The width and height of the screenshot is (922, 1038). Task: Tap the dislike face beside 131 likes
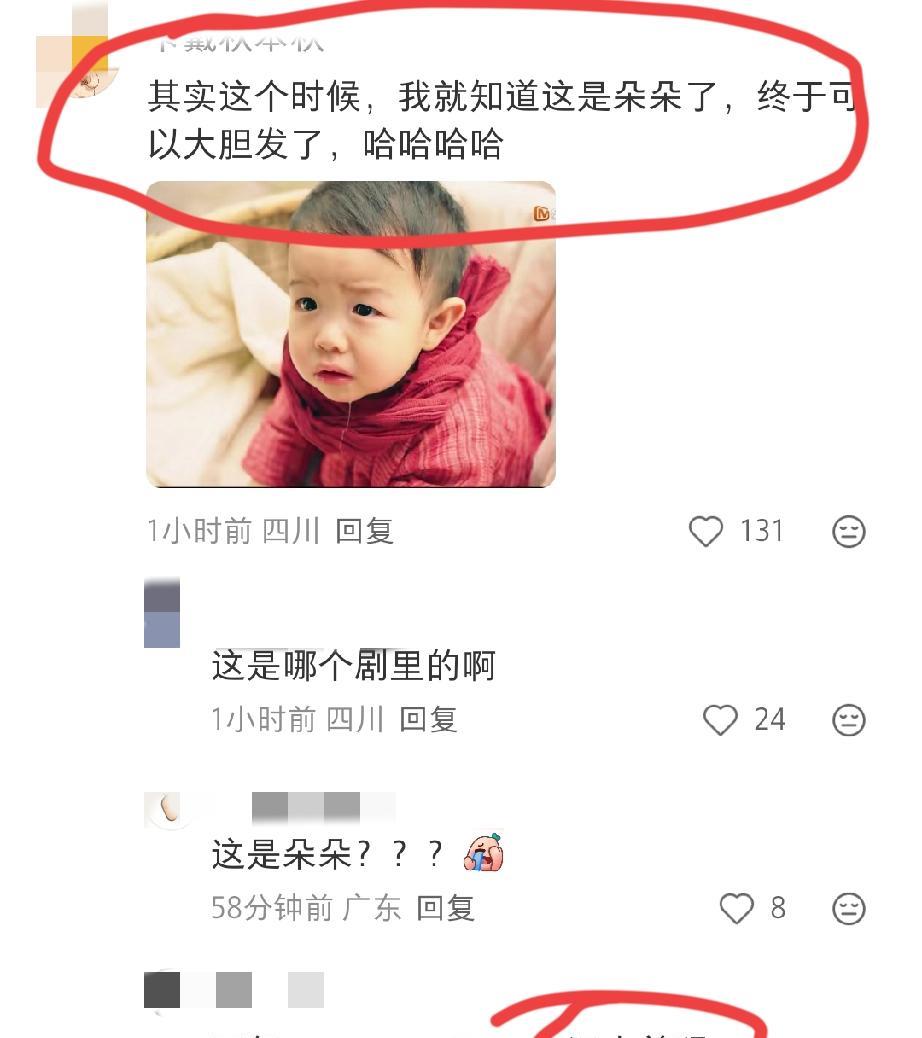point(849,532)
